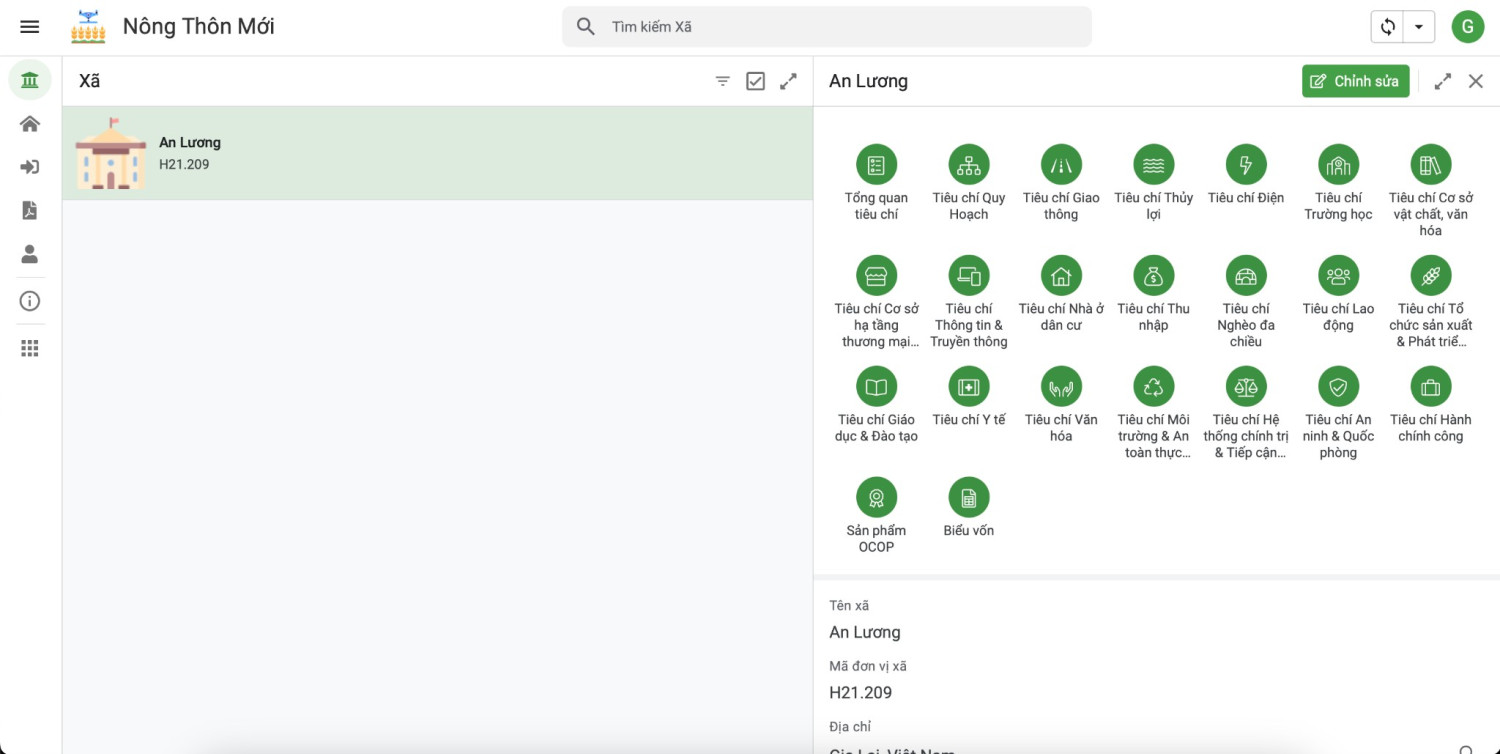The height and width of the screenshot is (754, 1500).
Task: Toggle multi-select checkbox in Xã list header
Action: [x=756, y=82]
